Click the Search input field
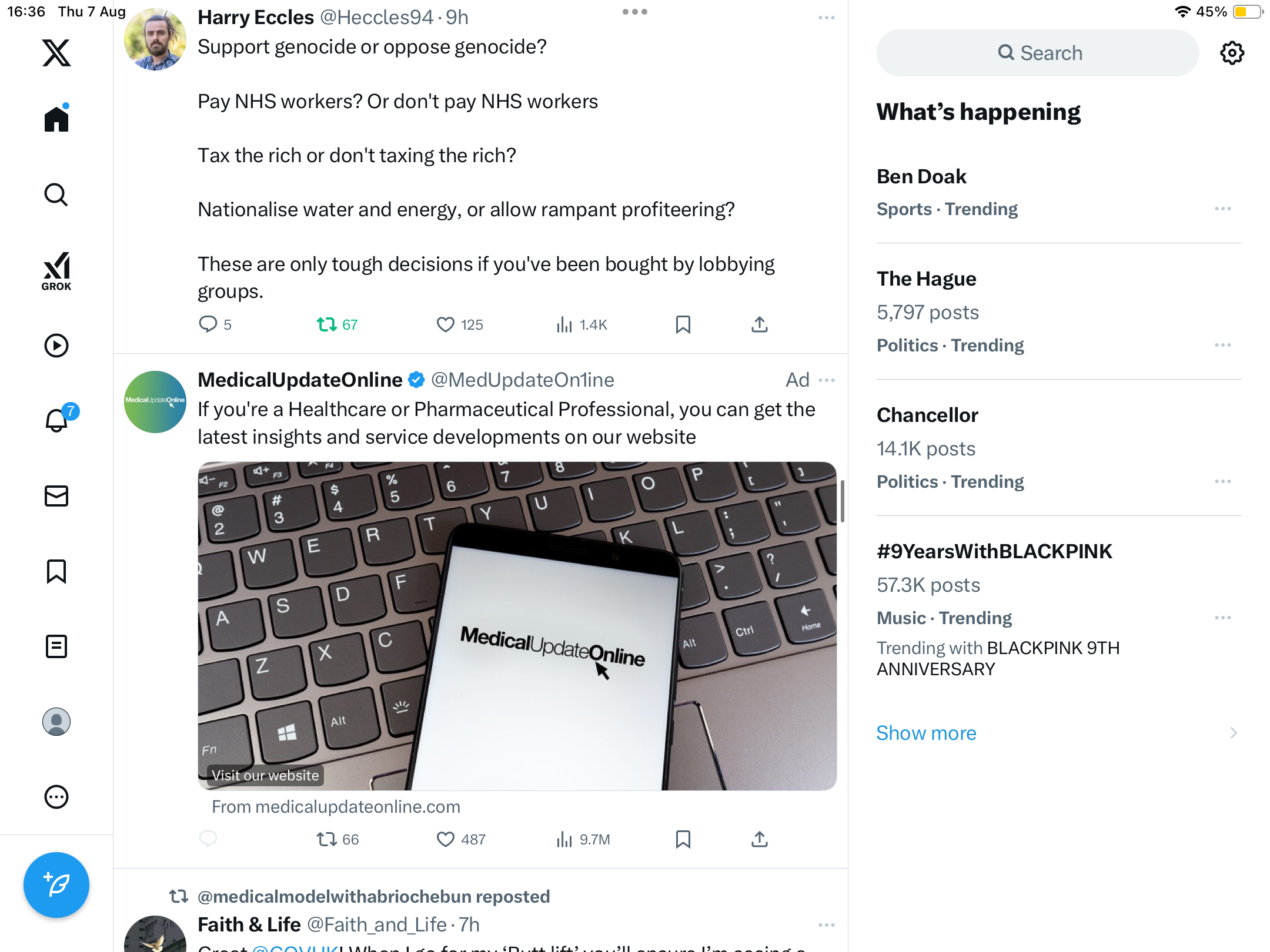The image size is (1270, 952). pyautogui.click(x=1038, y=53)
